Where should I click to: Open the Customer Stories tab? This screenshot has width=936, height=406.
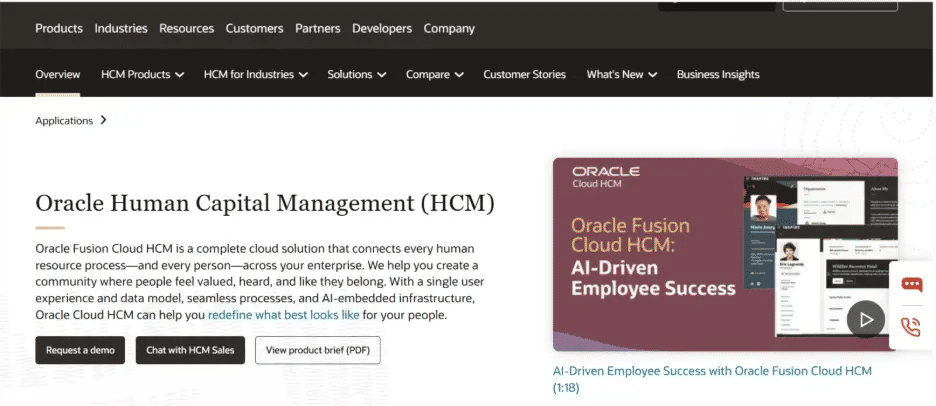[x=524, y=74]
